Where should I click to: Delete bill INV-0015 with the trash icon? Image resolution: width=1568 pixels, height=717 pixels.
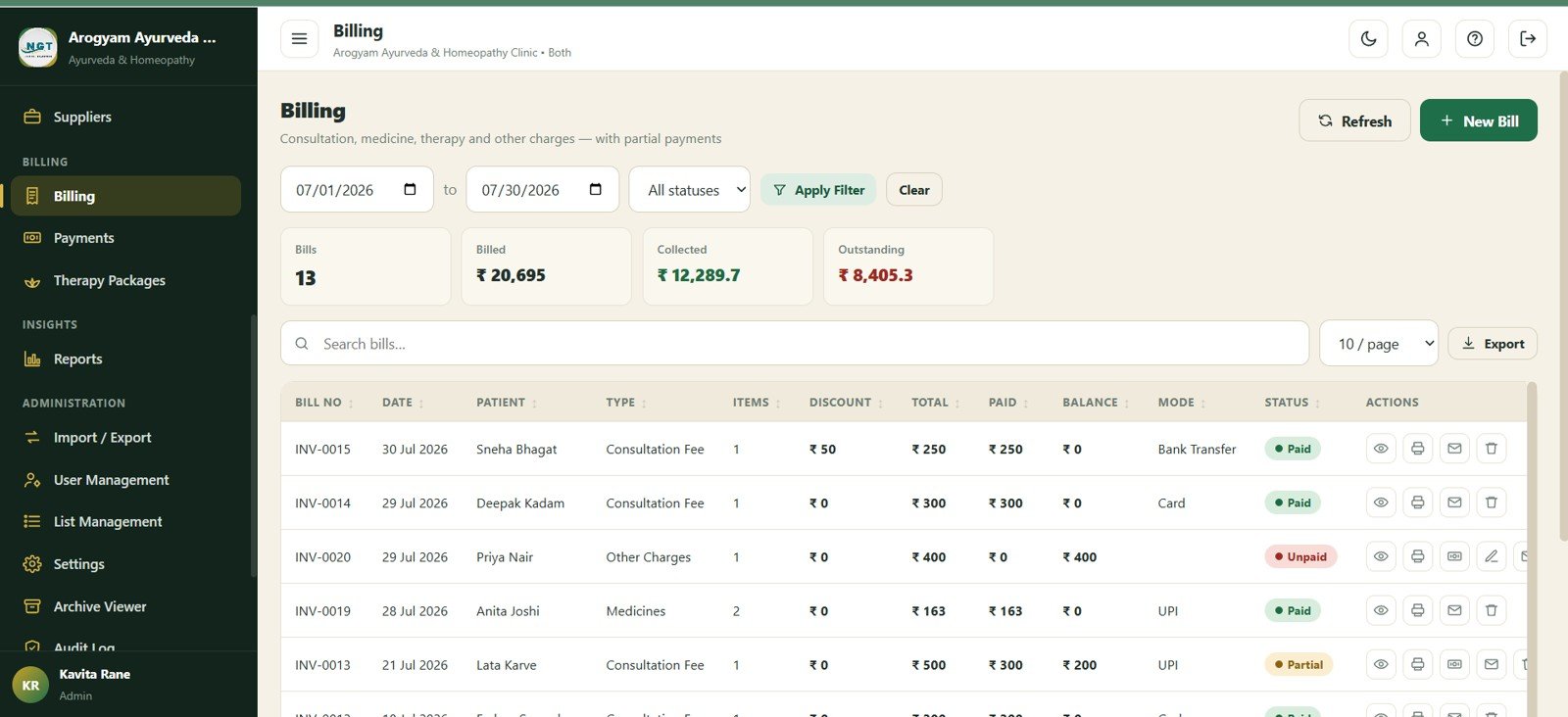1492,449
